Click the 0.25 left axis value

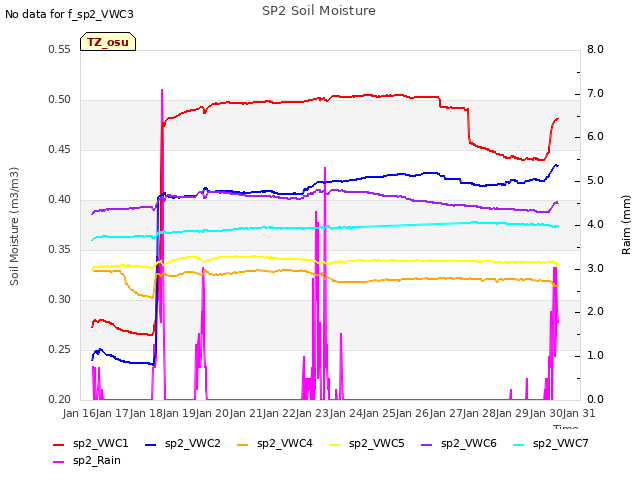(x=60, y=350)
